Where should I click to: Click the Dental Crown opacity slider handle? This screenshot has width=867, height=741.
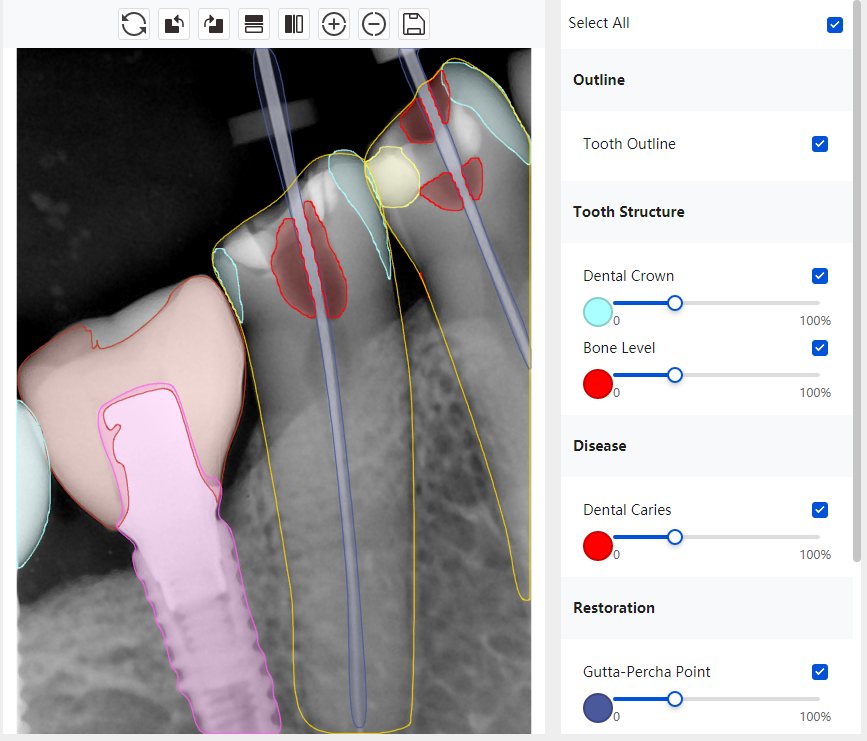click(675, 303)
